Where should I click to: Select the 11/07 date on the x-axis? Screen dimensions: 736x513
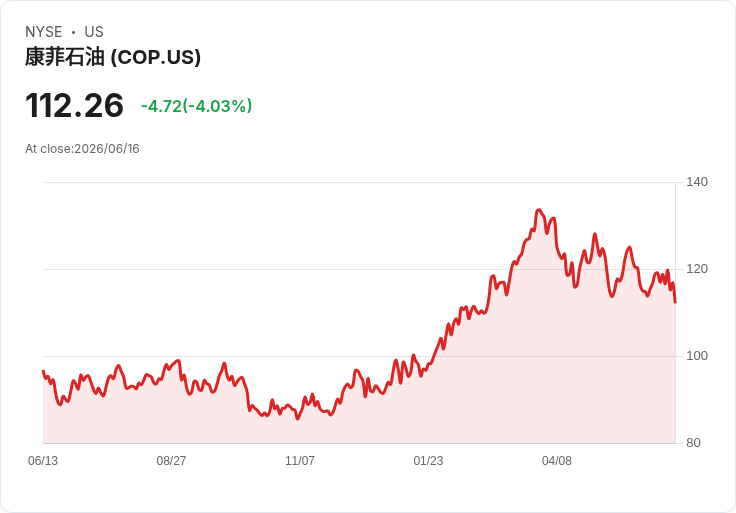(x=299, y=460)
